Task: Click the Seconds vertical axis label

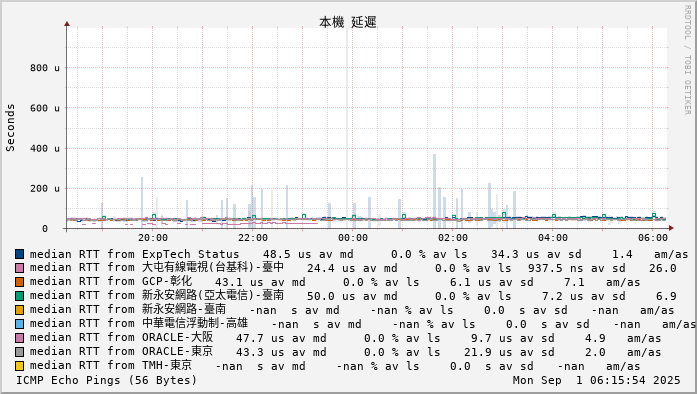Action: coord(10,128)
